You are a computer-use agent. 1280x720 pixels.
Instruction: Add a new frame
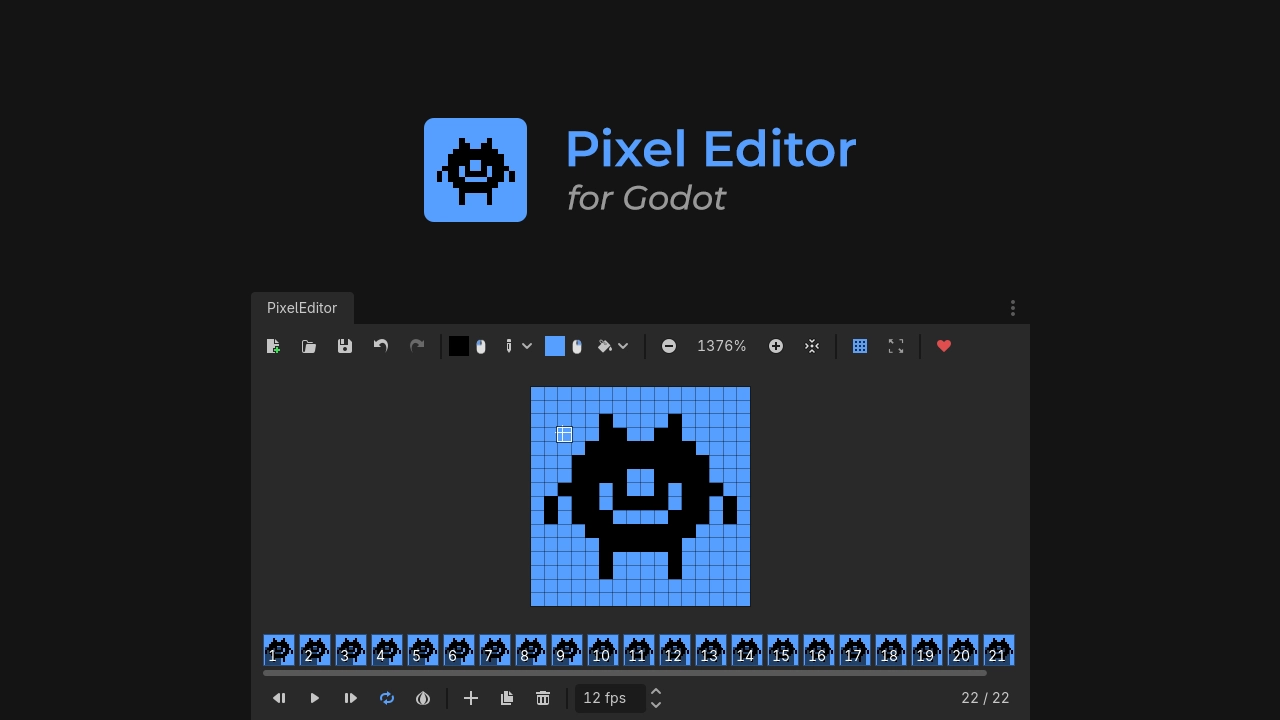point(471,698)
